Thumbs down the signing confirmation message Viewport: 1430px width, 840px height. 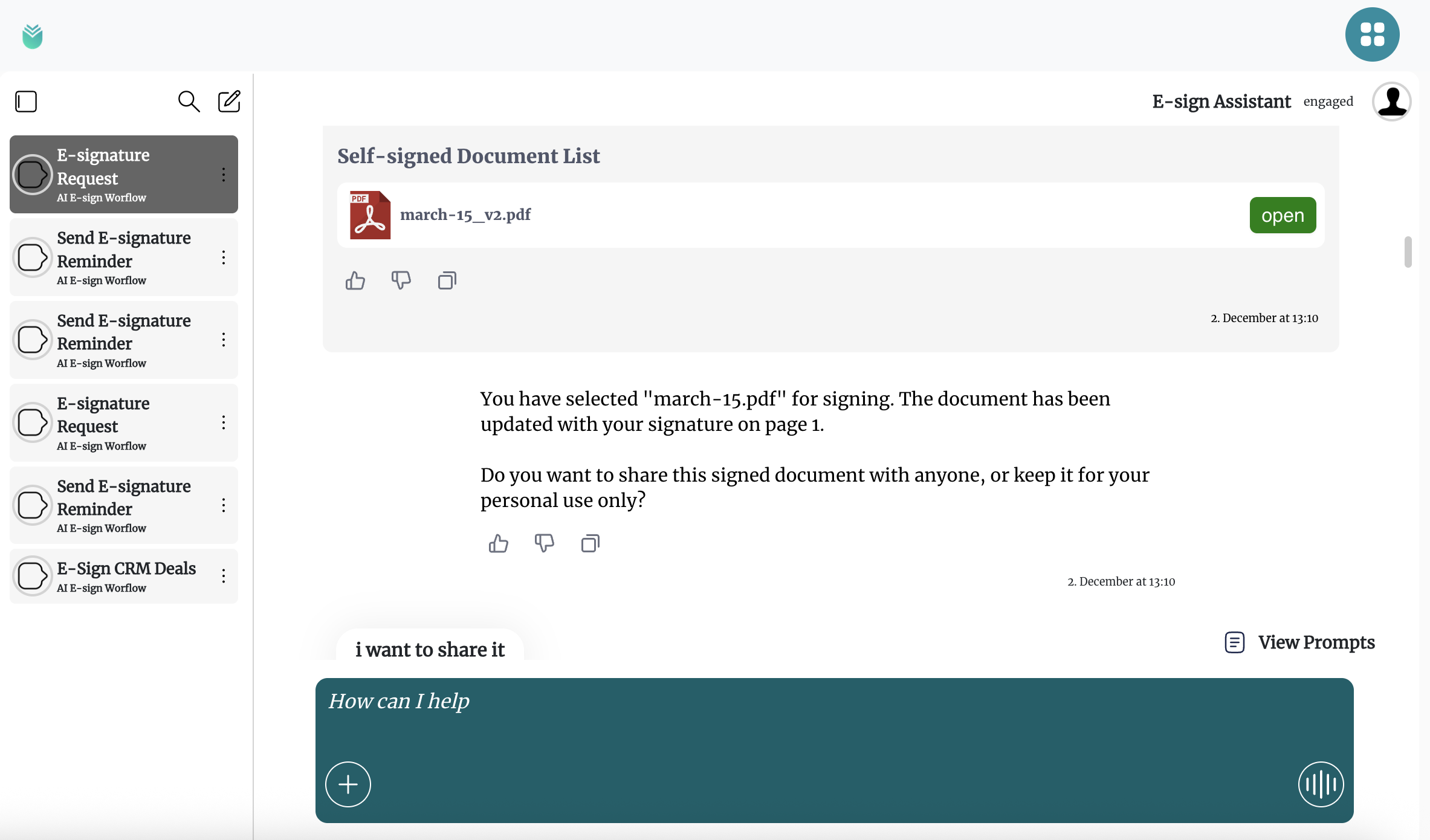(x=545, y=543)
